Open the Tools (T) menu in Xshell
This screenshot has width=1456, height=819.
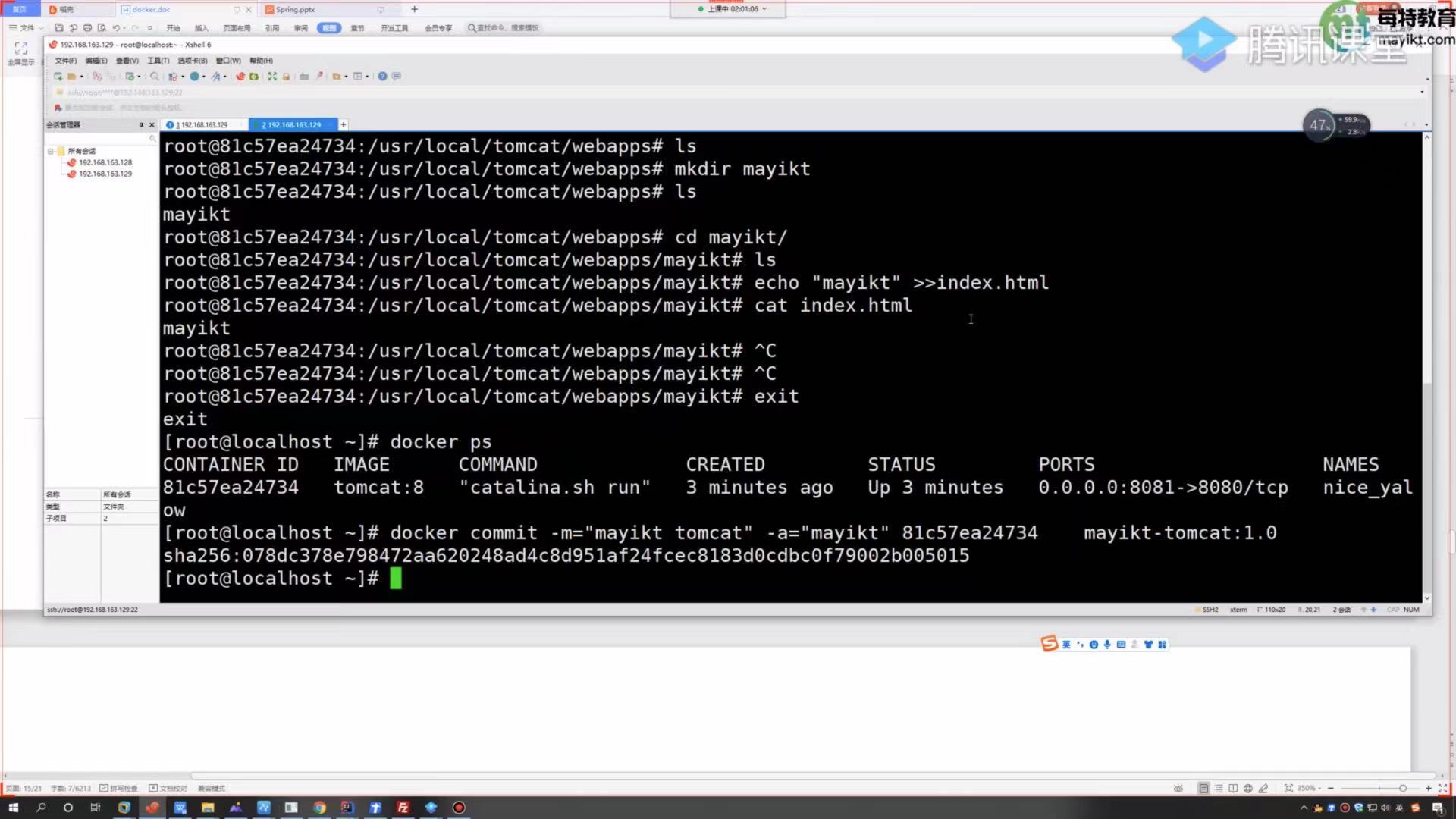click(x=158, y=61)
